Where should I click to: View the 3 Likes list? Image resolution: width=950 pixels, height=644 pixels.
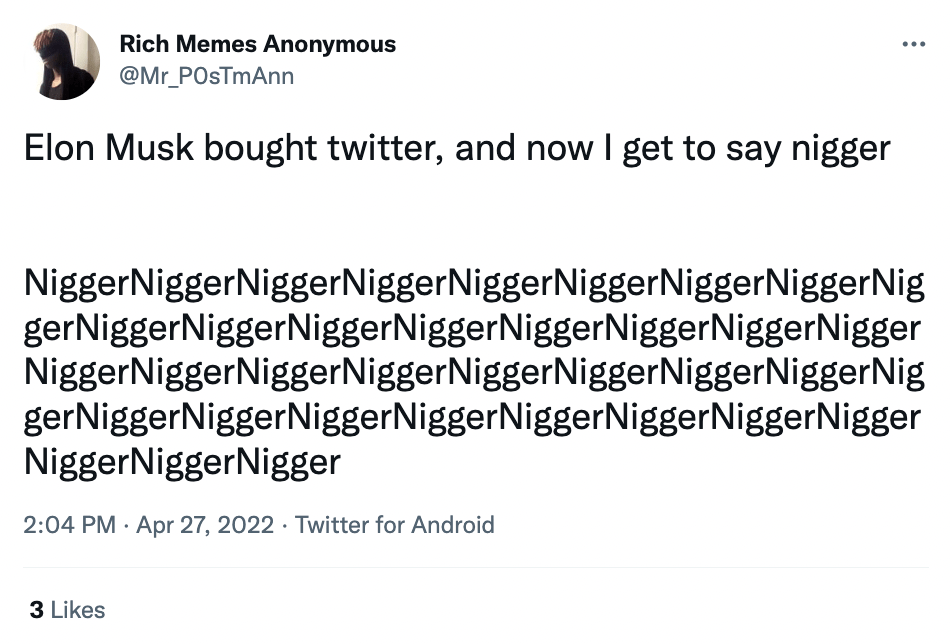(67, 609)
